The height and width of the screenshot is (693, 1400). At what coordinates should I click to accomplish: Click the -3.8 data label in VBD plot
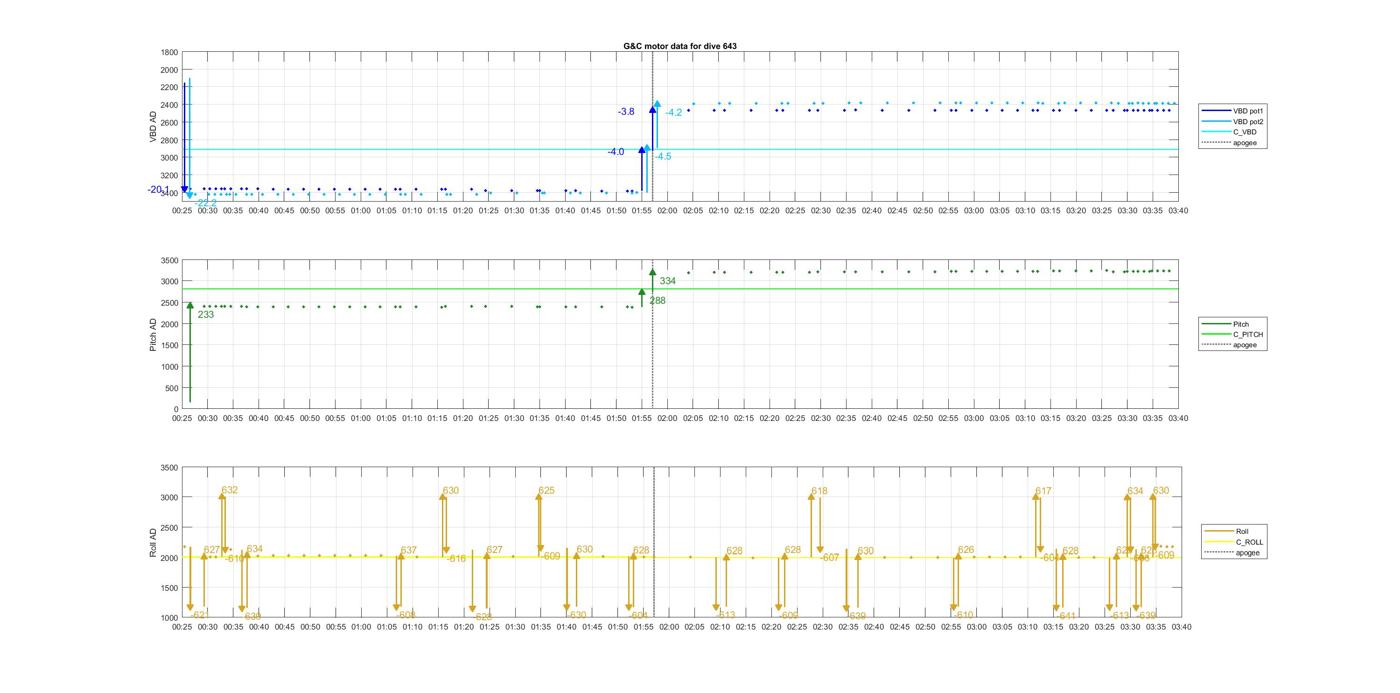coord(626,112)
